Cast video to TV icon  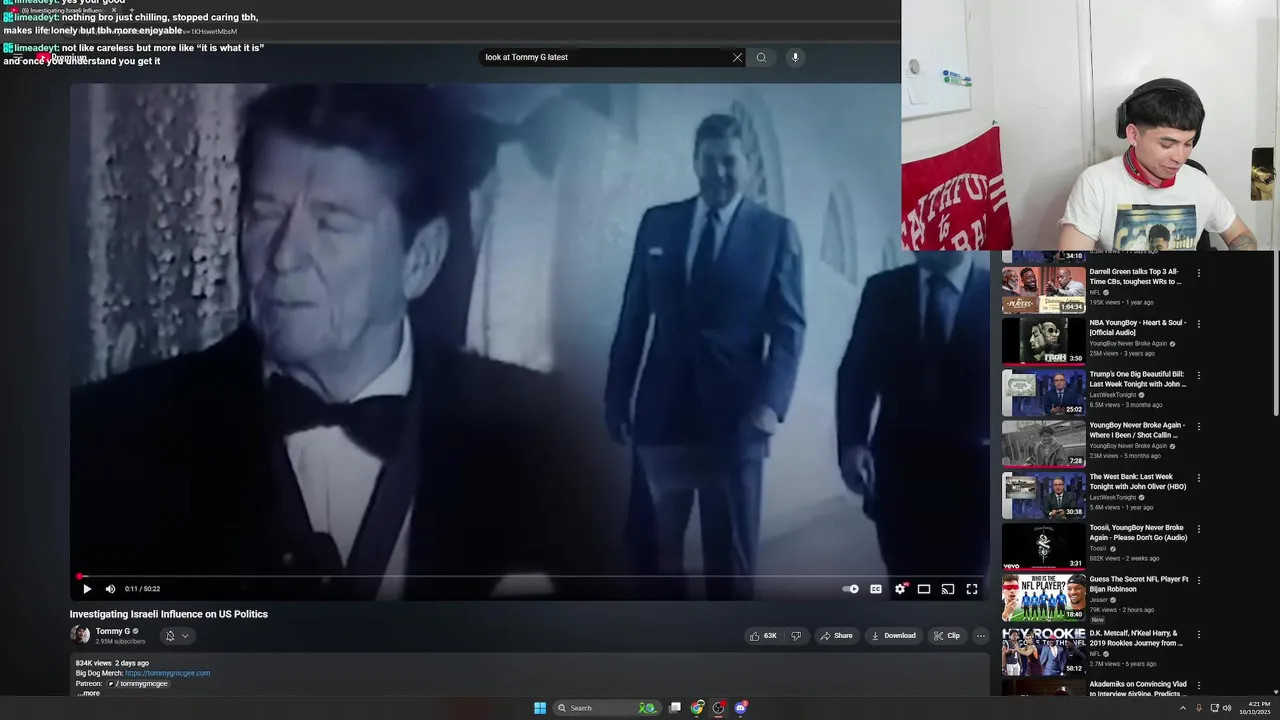pyautogui.click(x=948, y=589)
